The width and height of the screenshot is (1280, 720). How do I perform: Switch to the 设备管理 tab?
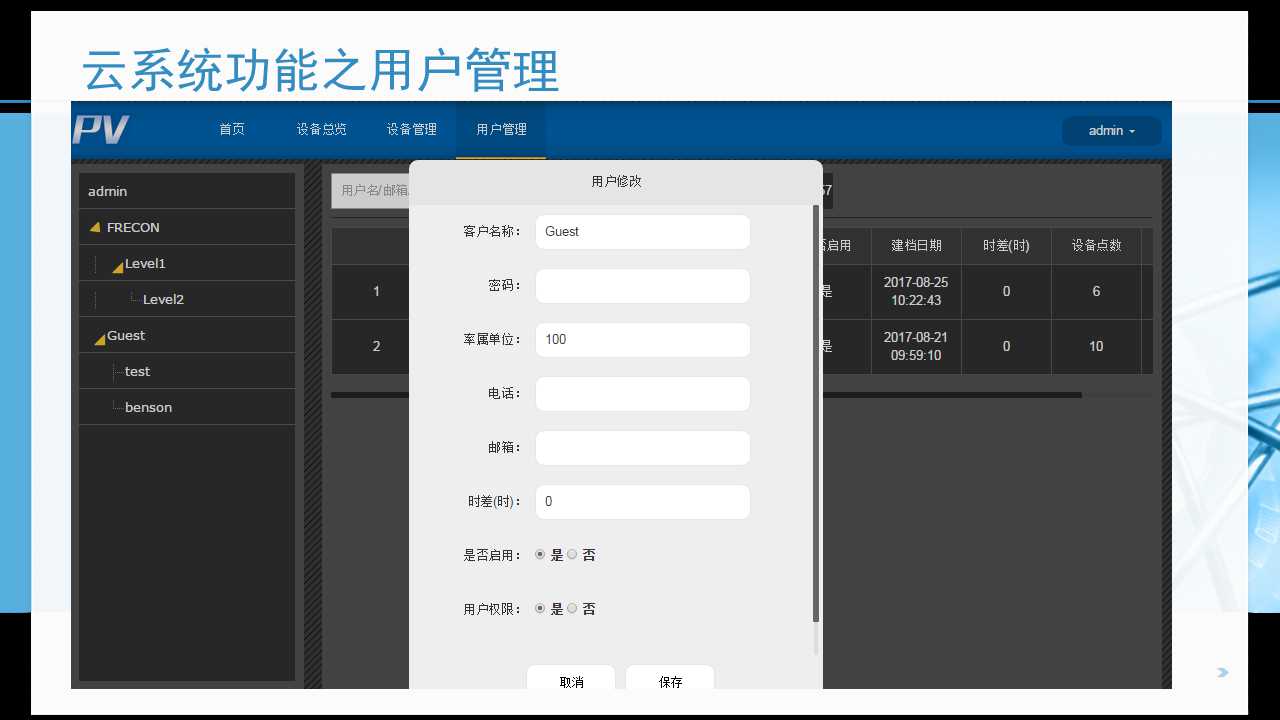411,129
